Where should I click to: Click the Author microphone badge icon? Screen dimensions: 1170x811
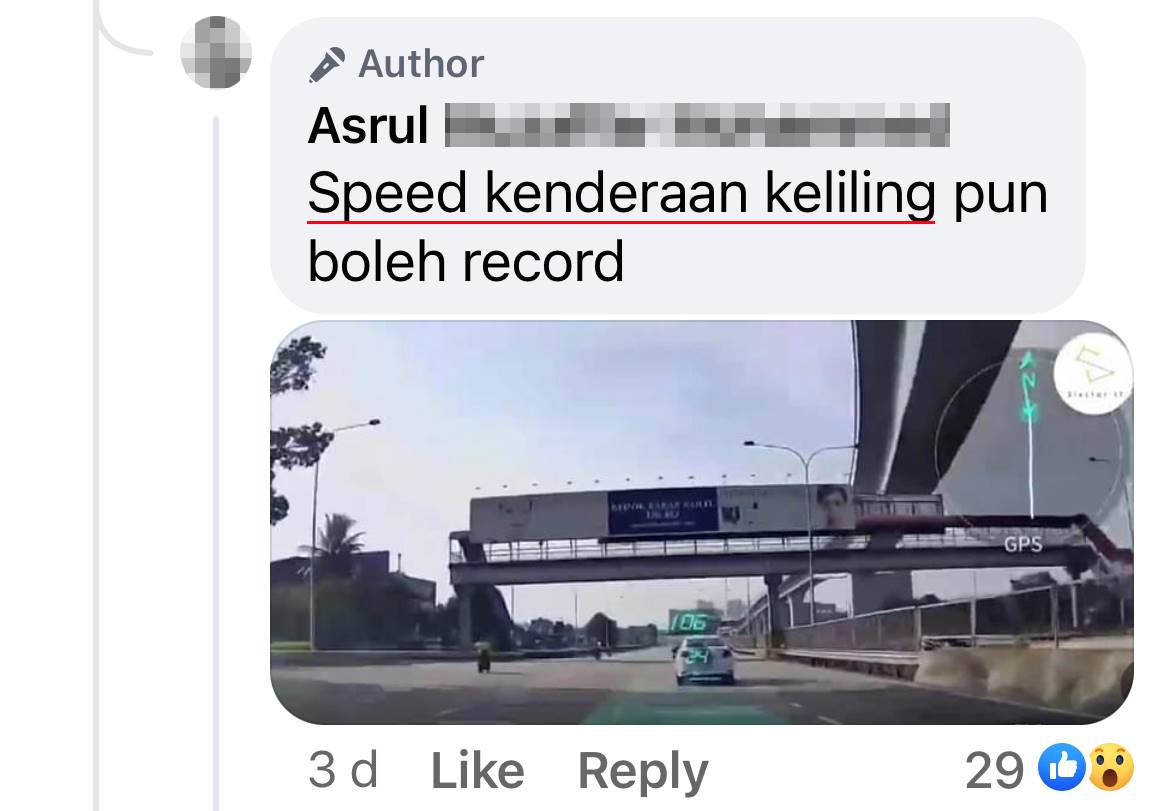coord(327,64)
